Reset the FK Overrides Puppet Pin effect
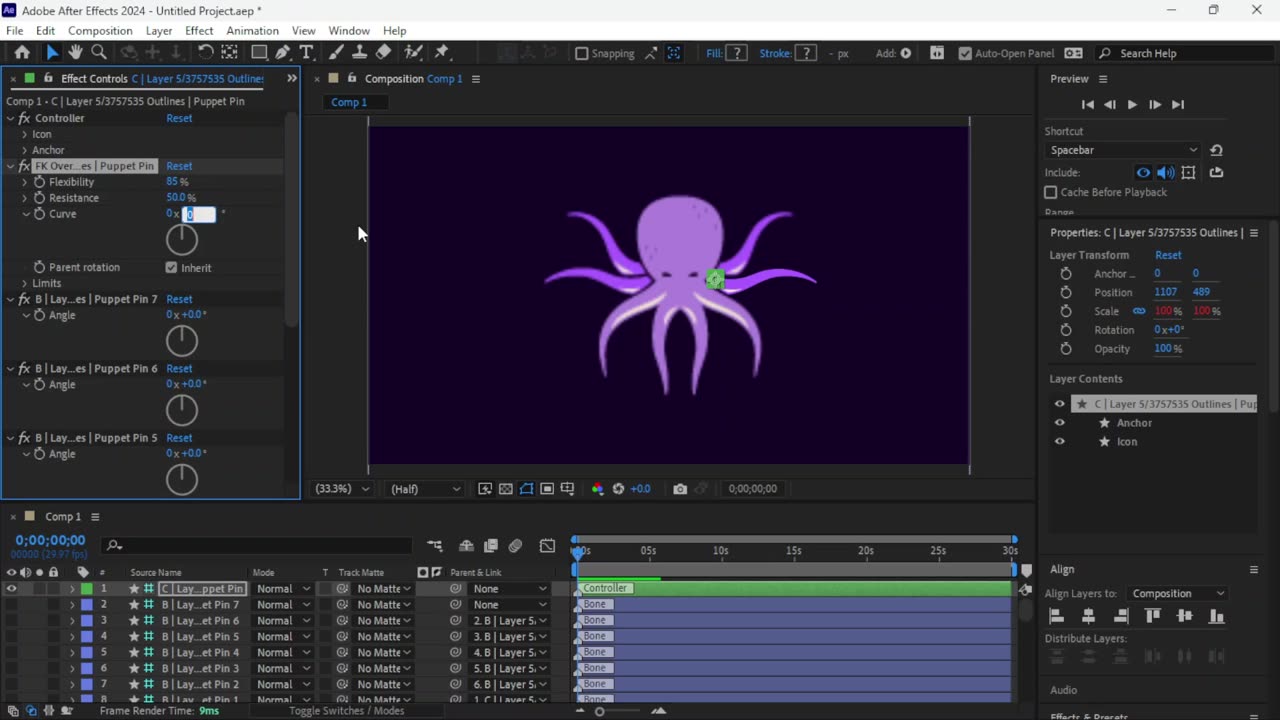 point(179,166)
